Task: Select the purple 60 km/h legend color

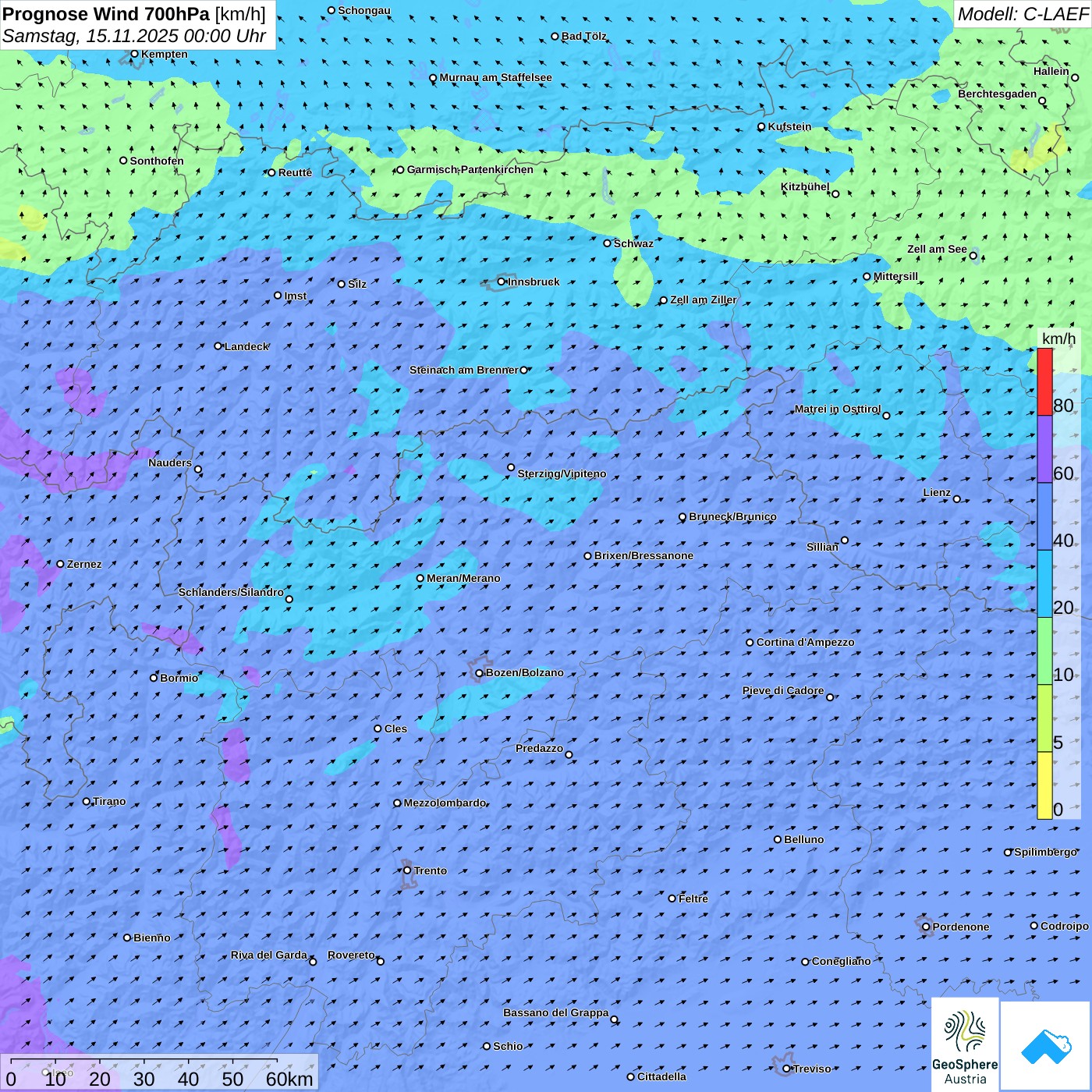Action: pyautogui.click(x=1044, y=448)
